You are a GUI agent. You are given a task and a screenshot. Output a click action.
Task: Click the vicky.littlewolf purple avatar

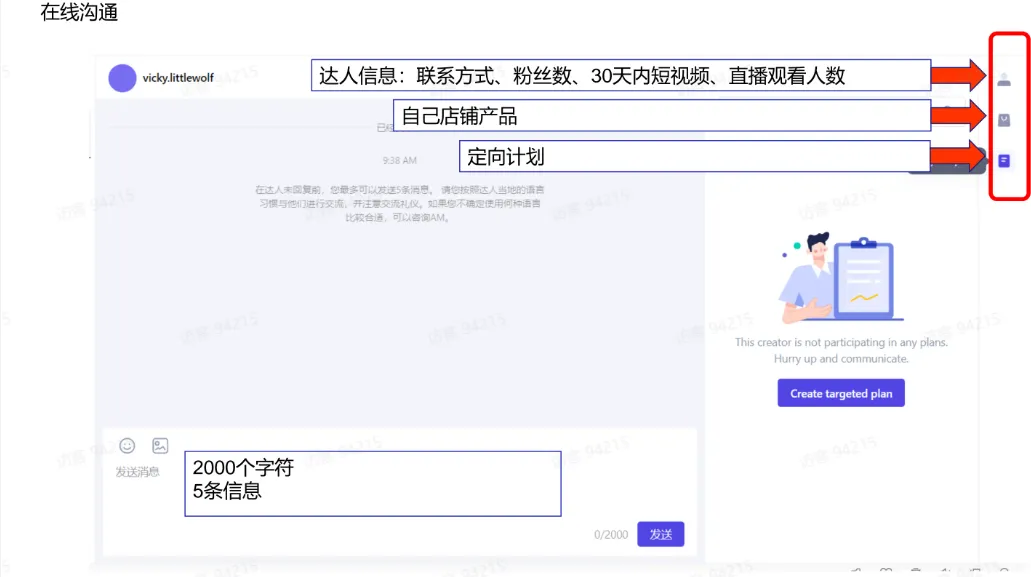click(x=122, y=78)
